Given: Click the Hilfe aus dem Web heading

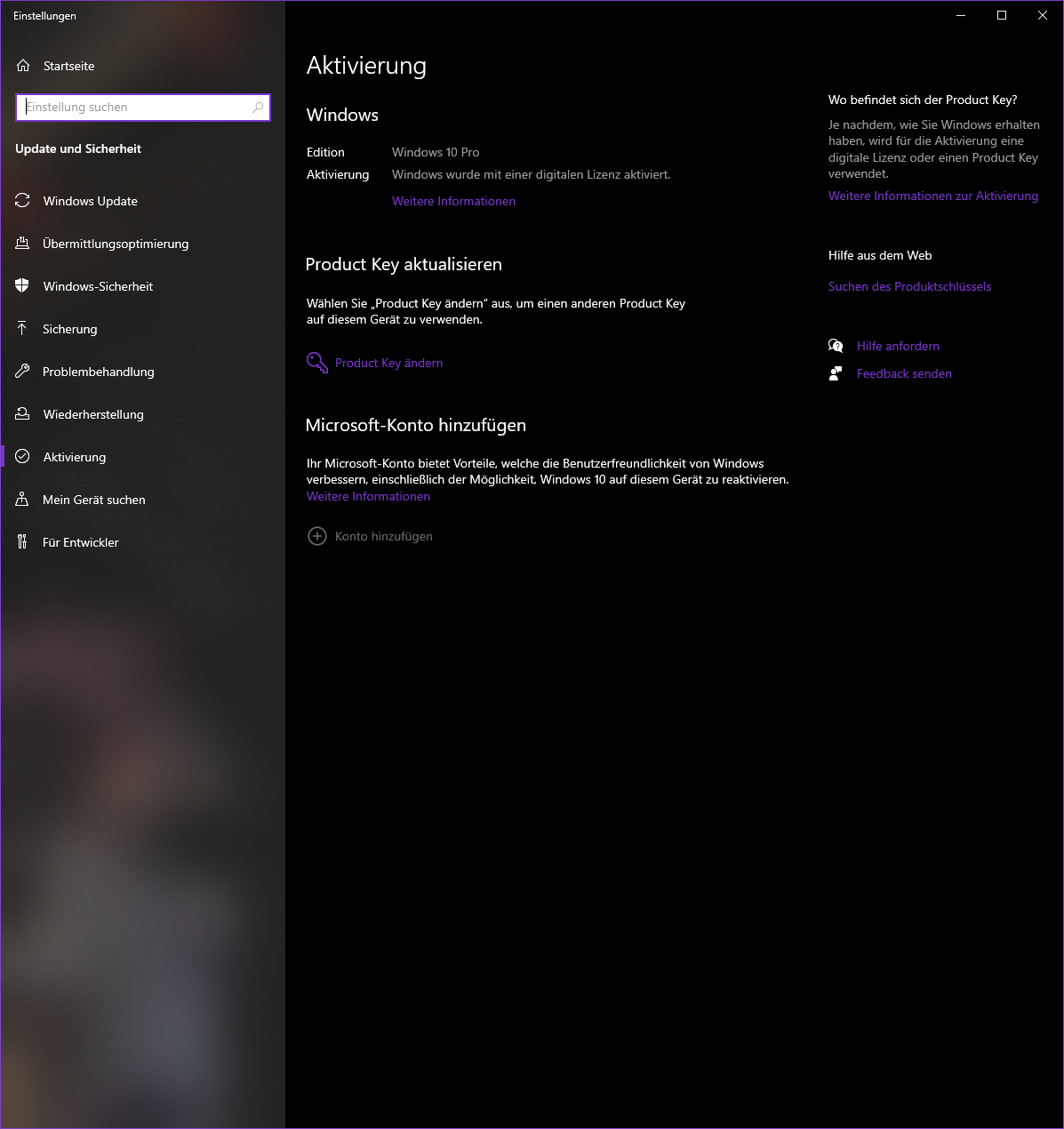Looking at the screenshot, I should [x=880, y=255].
